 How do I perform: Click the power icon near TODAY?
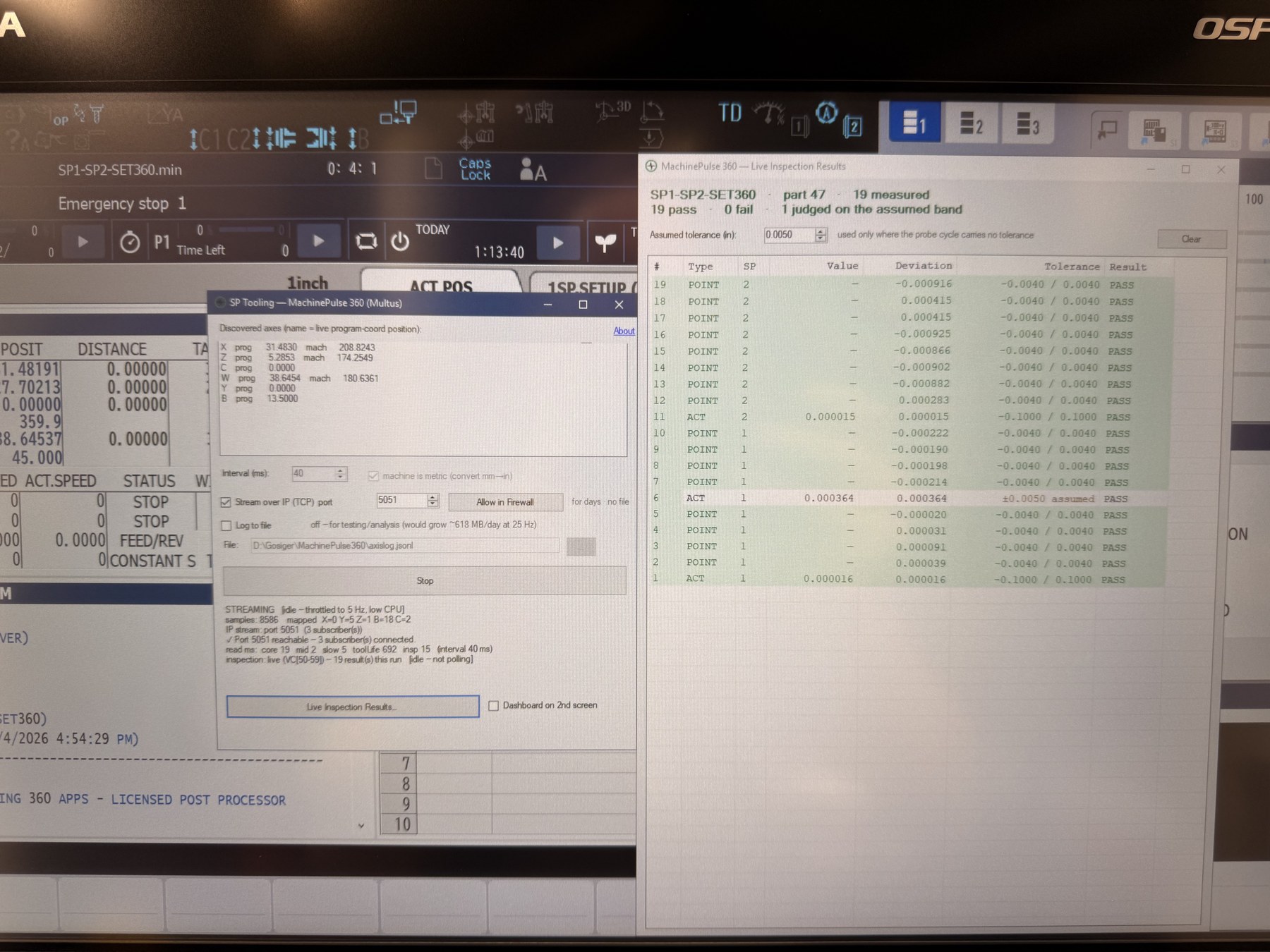pos(400,242)
